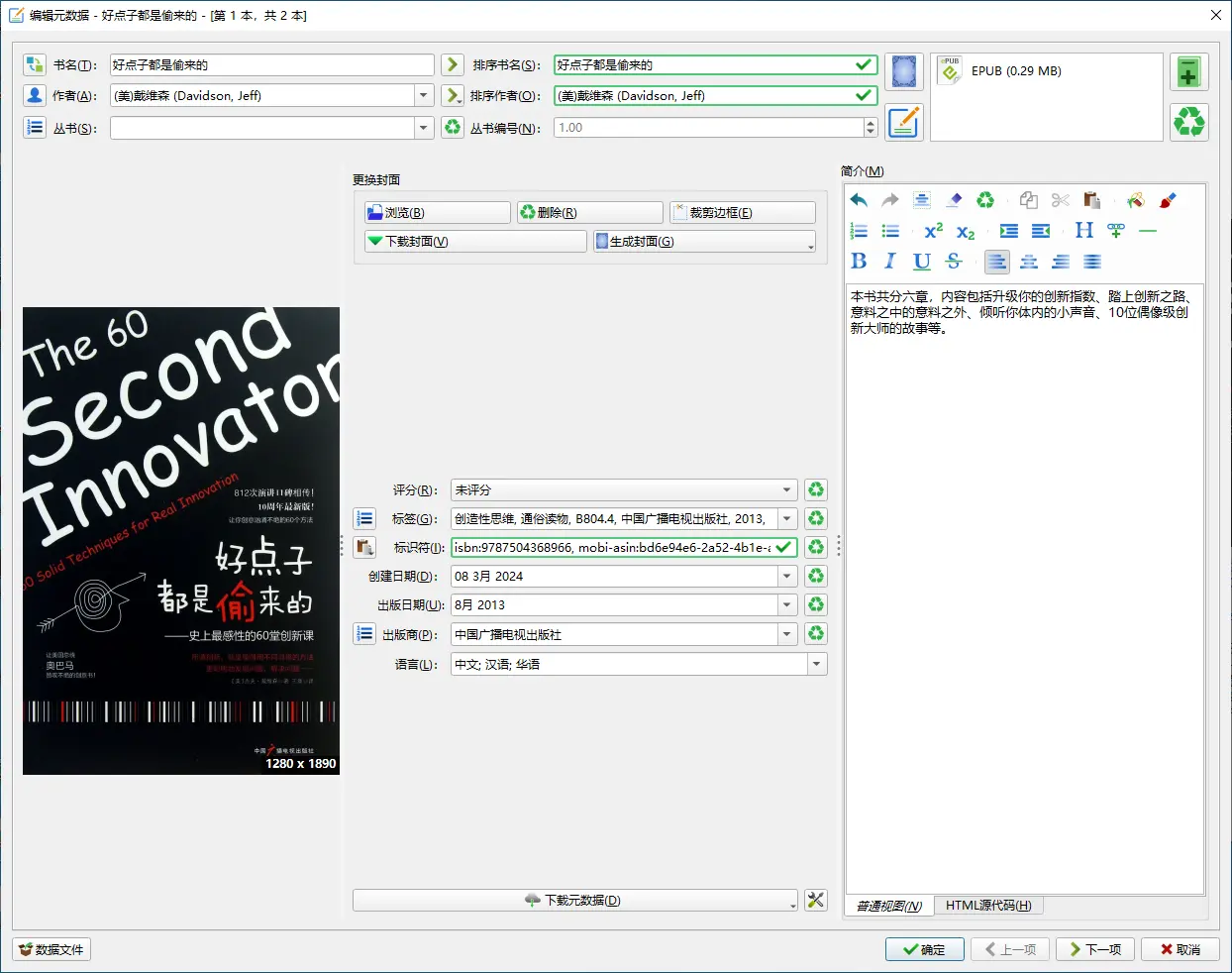This screenshot has height=973, width=1232.
Task: Click the paste identifier icon beside 标识符
Action: click(364, 547)
